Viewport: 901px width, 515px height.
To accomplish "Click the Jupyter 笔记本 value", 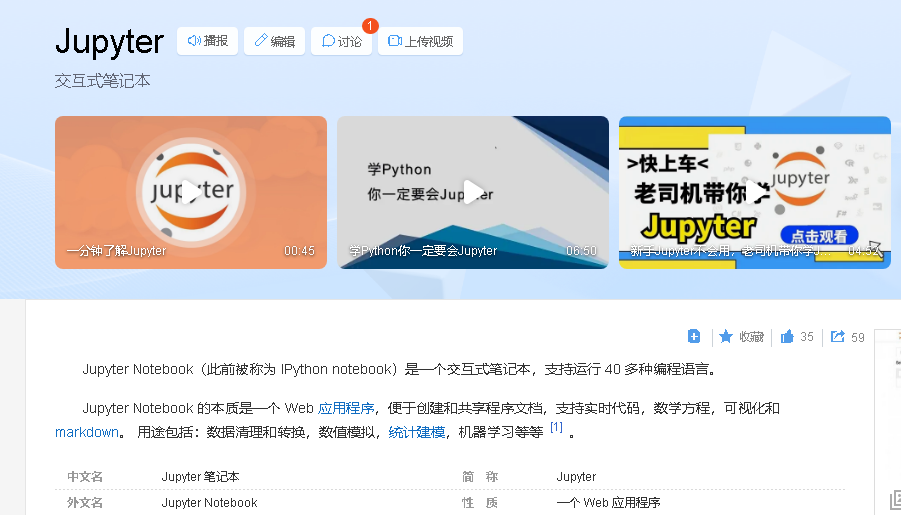I will point(200,476).
